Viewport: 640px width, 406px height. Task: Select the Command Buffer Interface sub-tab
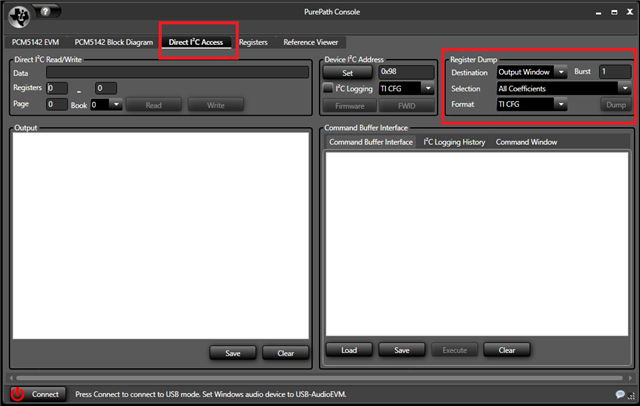pyautogui.click(x=371, y=142)
